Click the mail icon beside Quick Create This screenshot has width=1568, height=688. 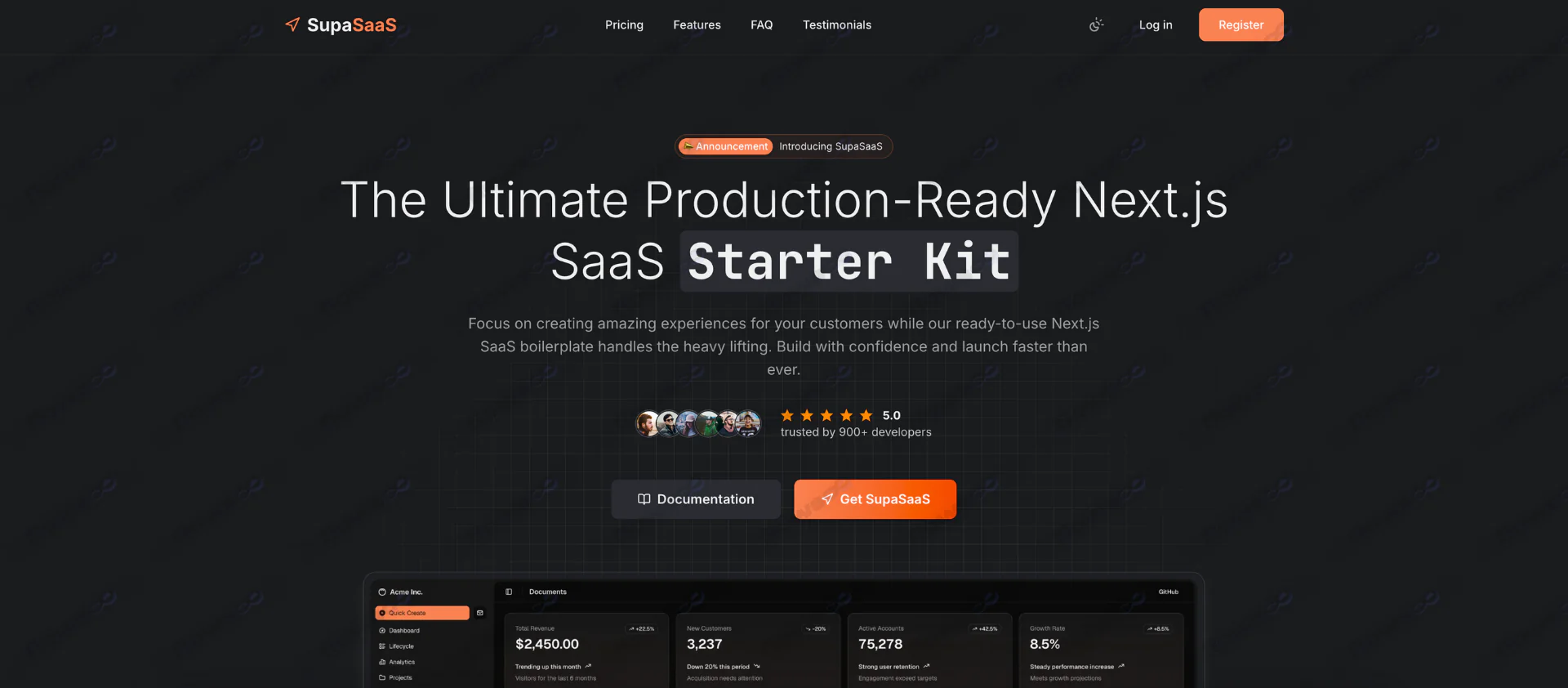pos(480,613)
